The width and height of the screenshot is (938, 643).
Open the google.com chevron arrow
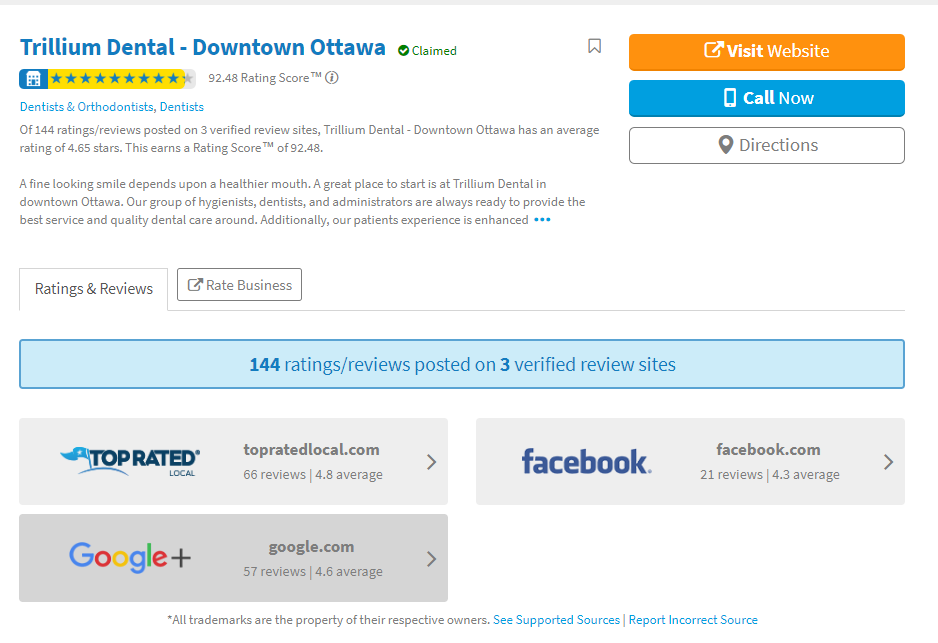tap(431, 559)
